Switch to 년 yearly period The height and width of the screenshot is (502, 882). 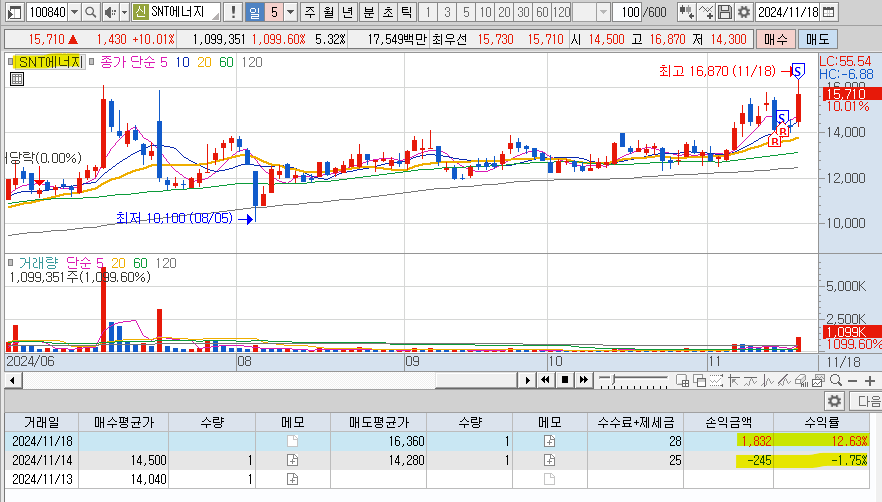(x=348, y=12)
